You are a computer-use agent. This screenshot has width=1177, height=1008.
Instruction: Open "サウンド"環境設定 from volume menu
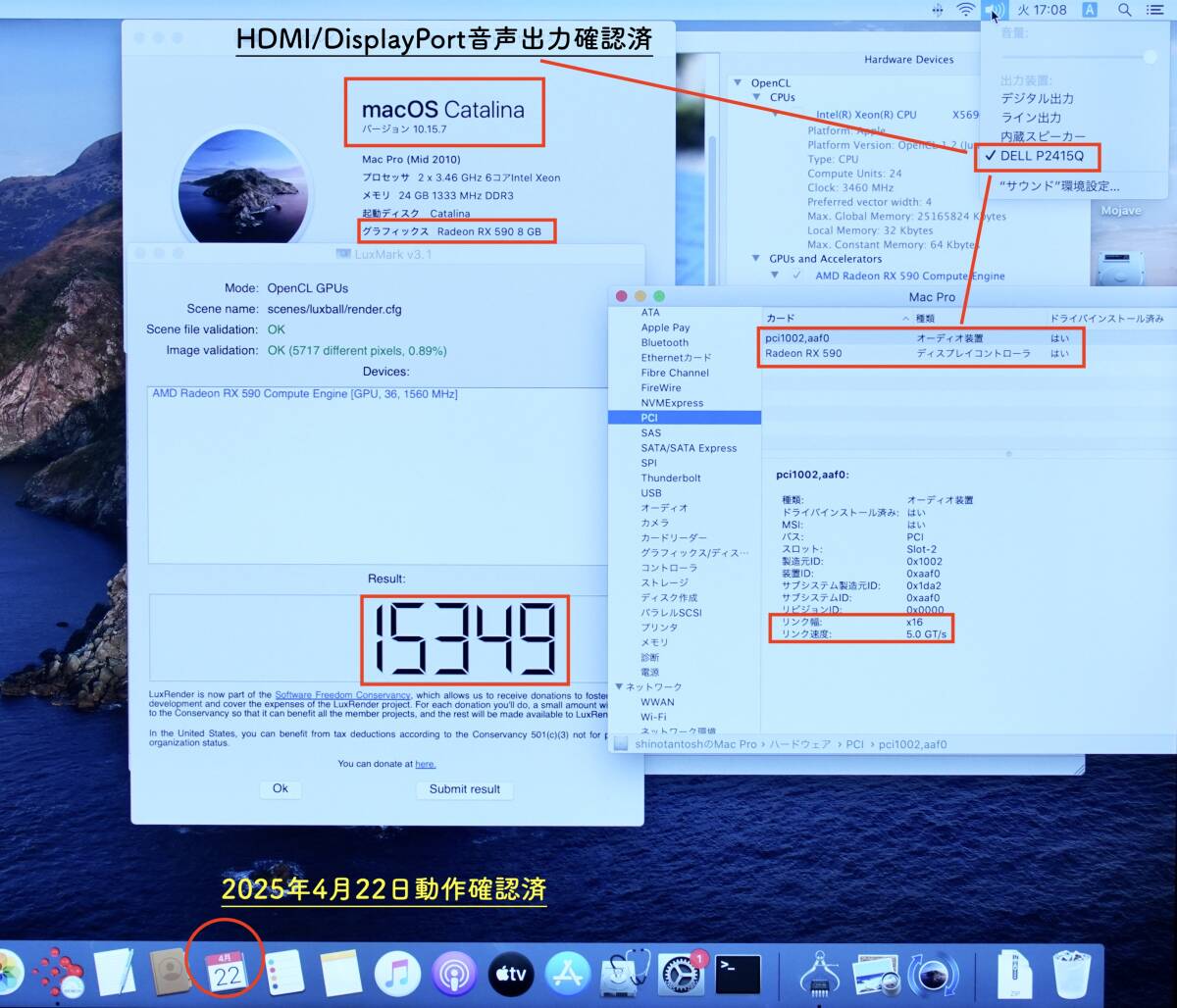point(1059,186)
